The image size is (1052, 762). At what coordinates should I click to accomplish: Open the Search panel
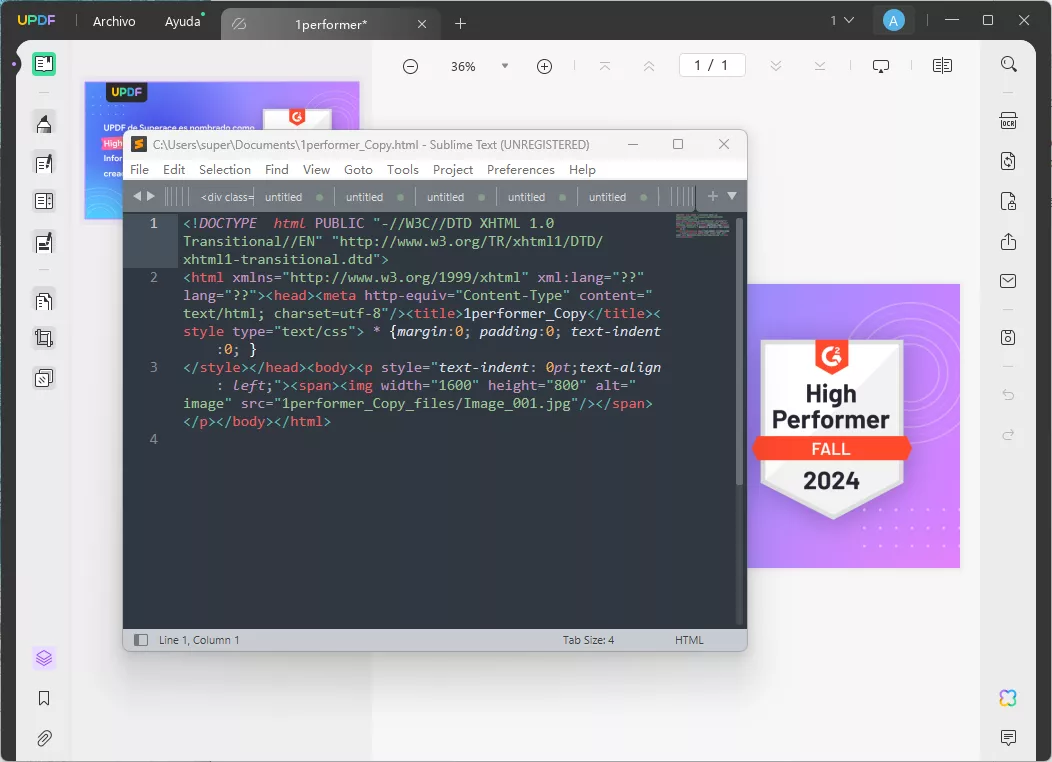(x=1008, y=63)
